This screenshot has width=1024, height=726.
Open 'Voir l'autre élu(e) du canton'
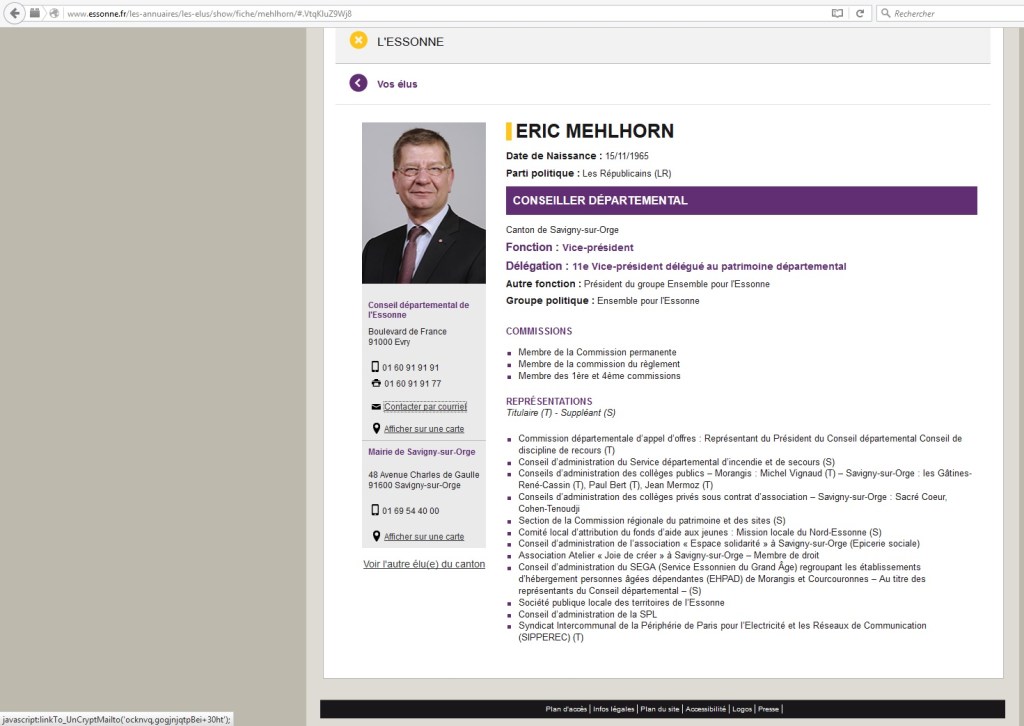424,564
